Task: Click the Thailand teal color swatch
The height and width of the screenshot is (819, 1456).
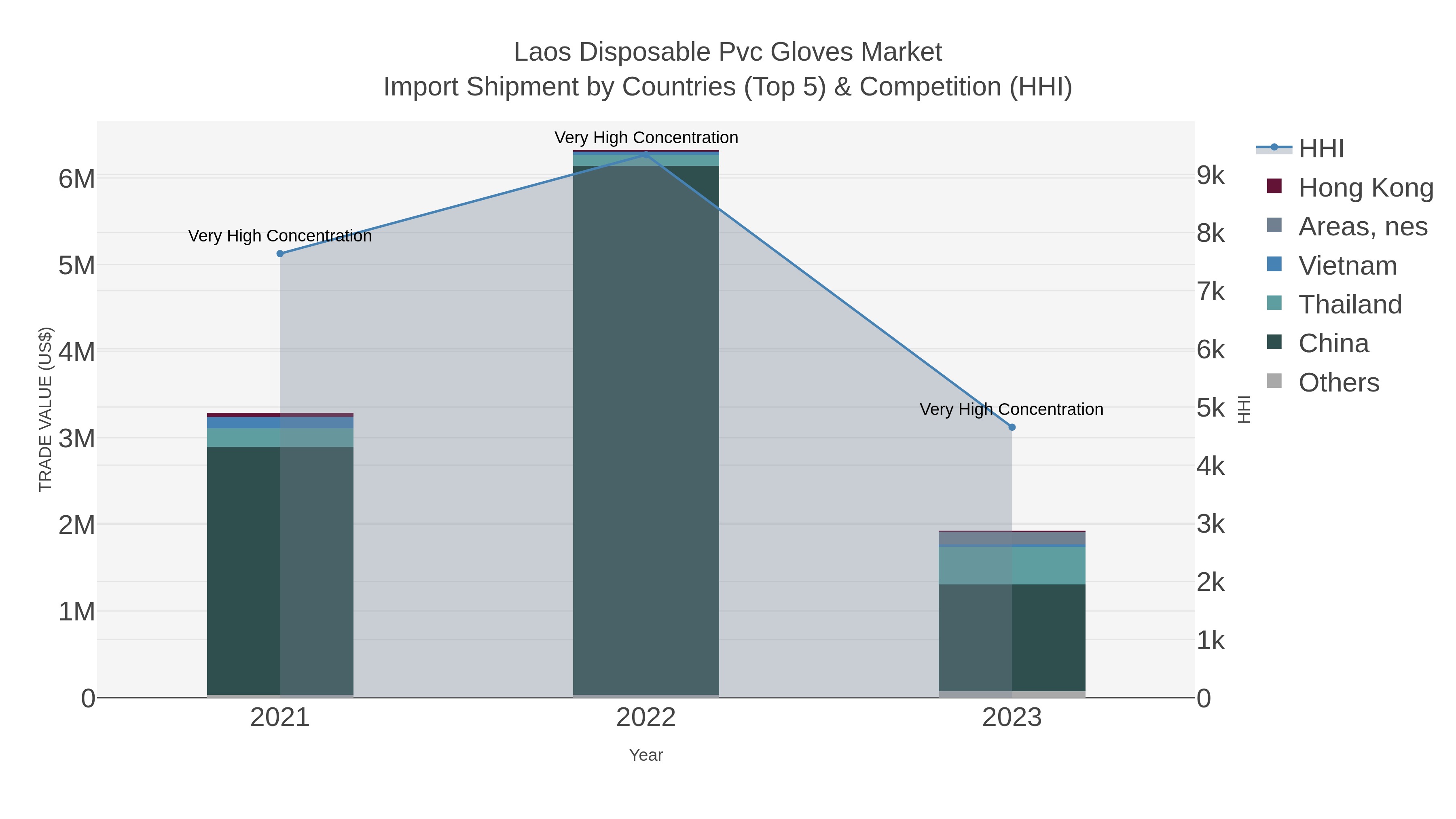Action: [x=1274, y=303]
